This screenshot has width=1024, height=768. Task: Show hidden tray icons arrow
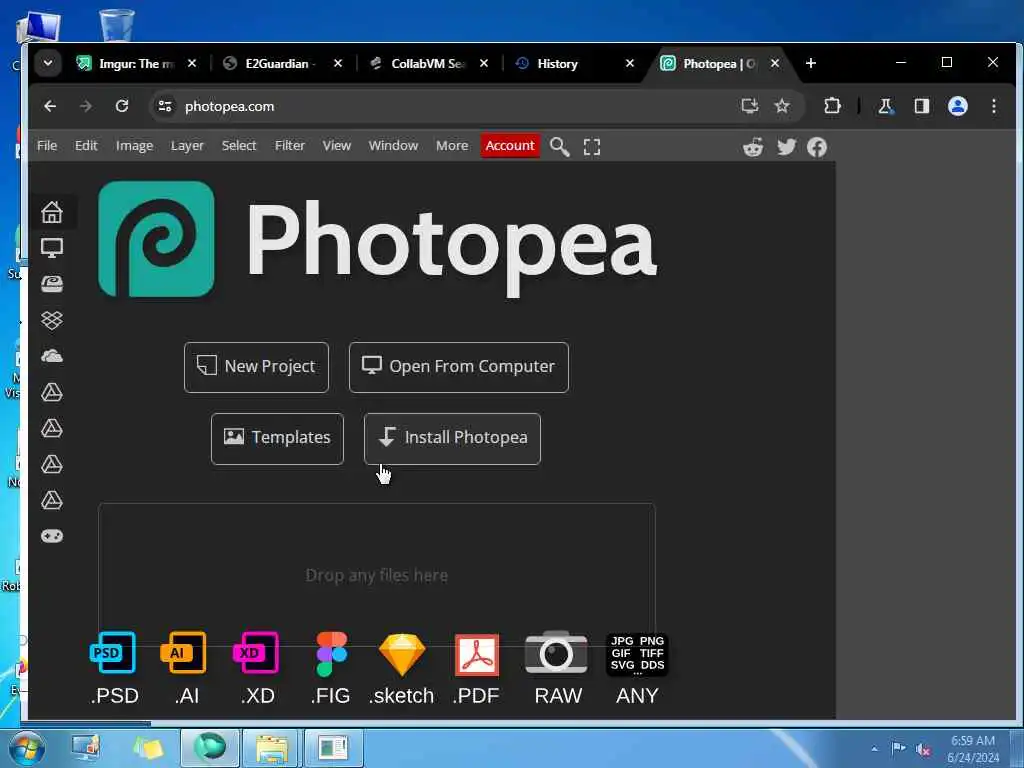point(874,748)
